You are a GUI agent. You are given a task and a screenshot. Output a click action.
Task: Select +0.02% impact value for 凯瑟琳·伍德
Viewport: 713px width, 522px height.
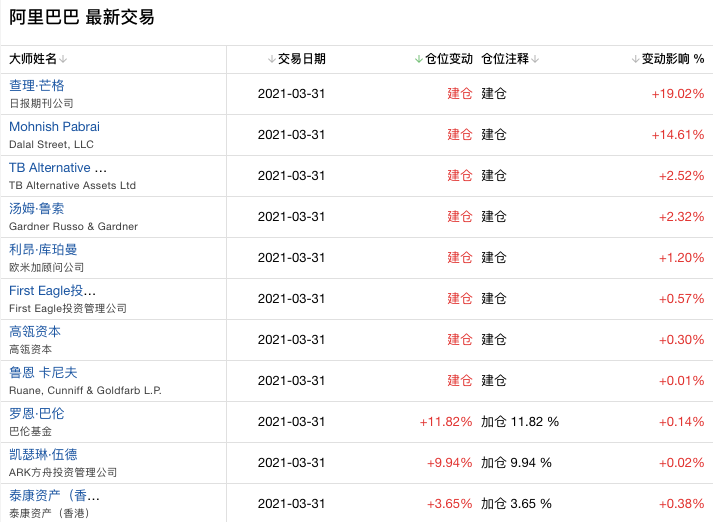tap(682, 462)
